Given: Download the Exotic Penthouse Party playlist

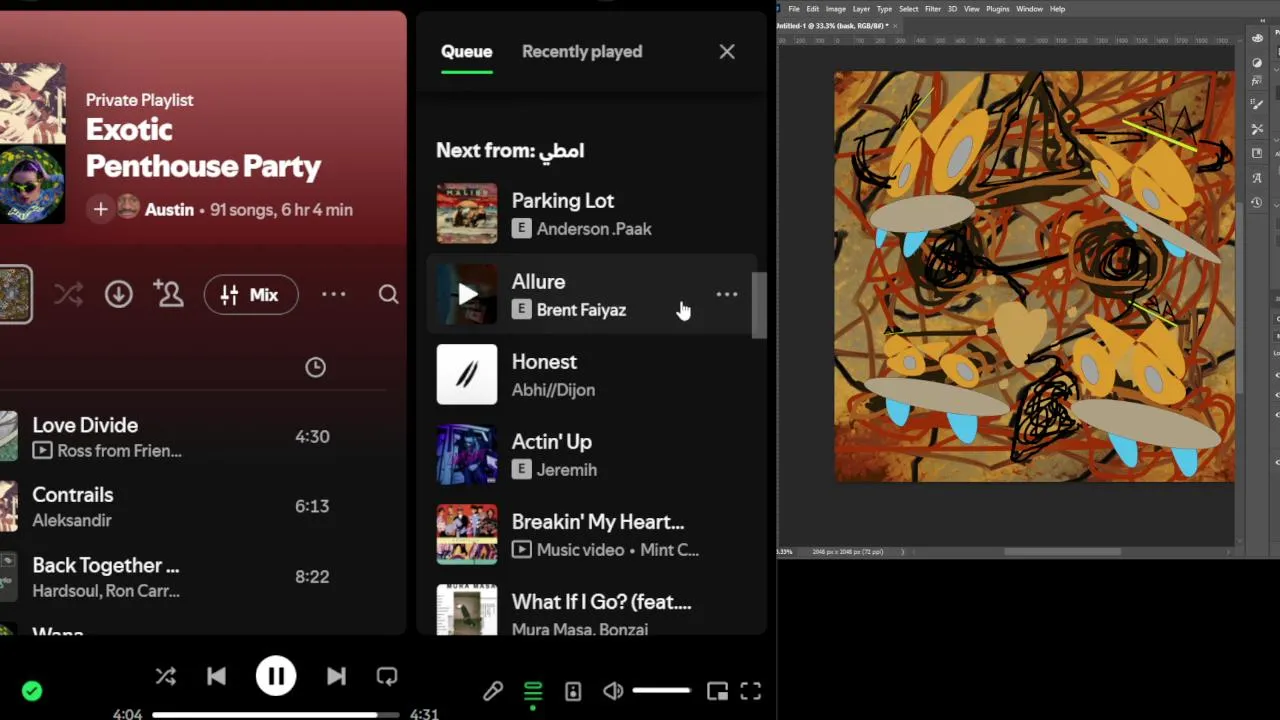Looking at the screenshot, I should point(119,294).
